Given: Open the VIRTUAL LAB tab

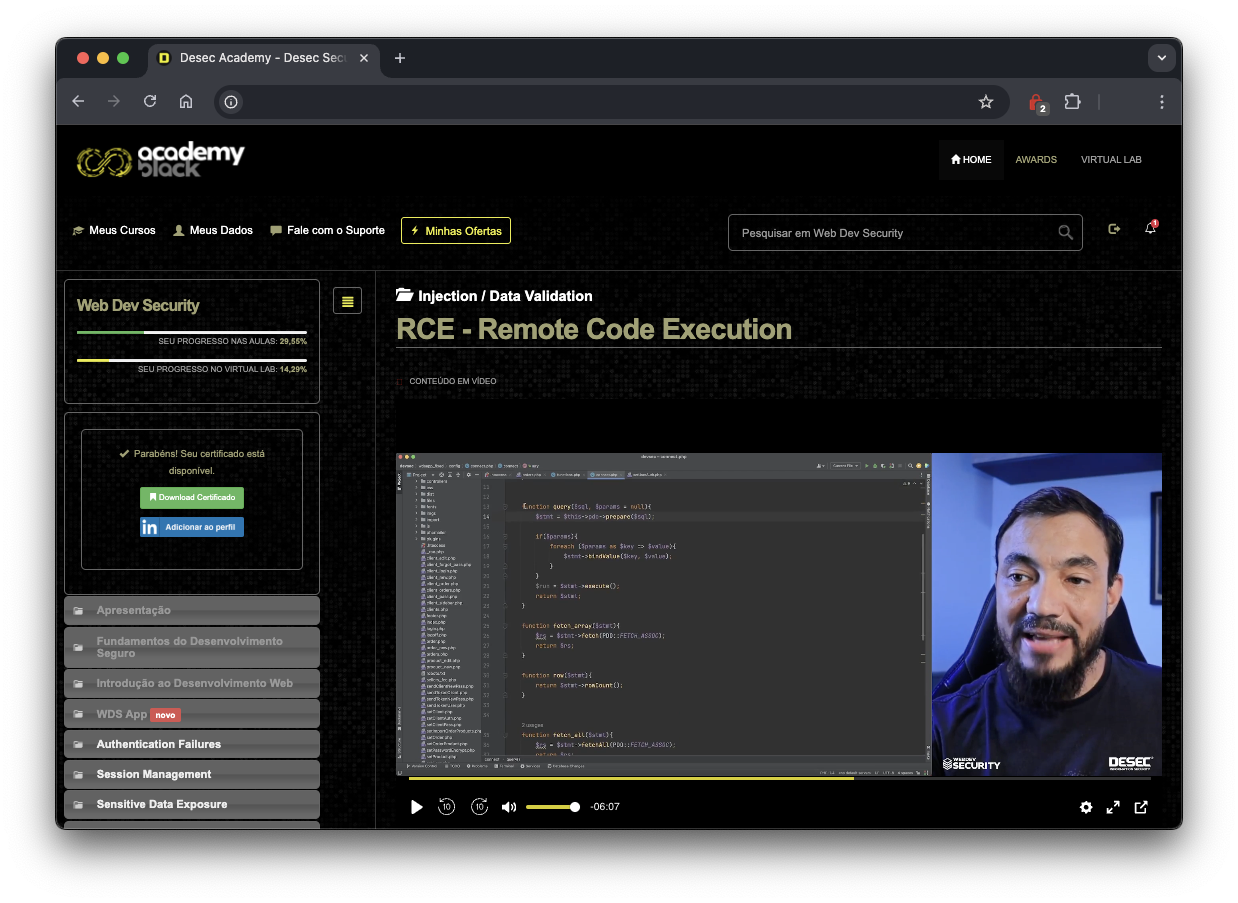Looking at the screenshot, I should (1111, 159).
